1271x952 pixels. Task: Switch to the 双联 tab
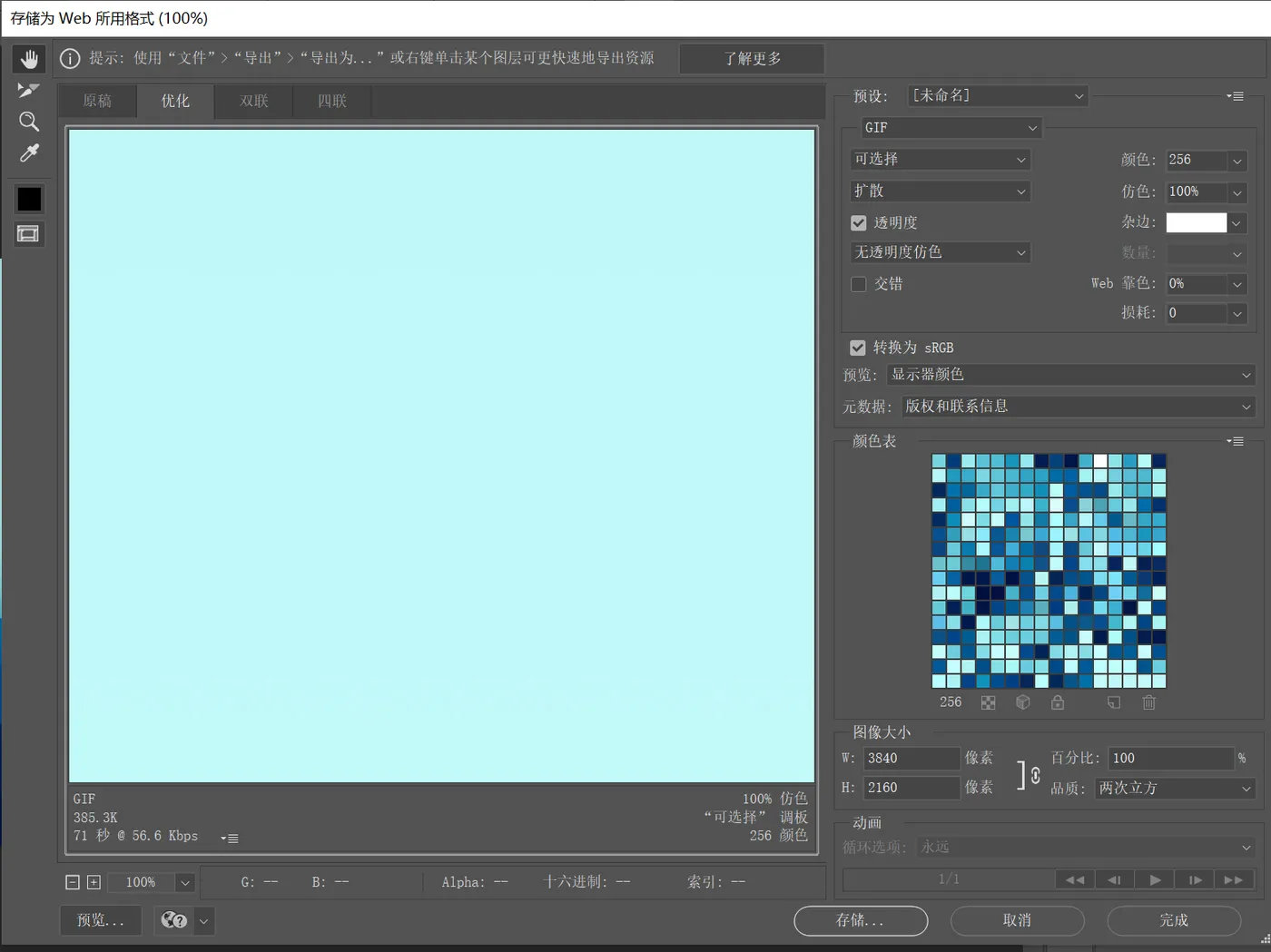point(254,101)
